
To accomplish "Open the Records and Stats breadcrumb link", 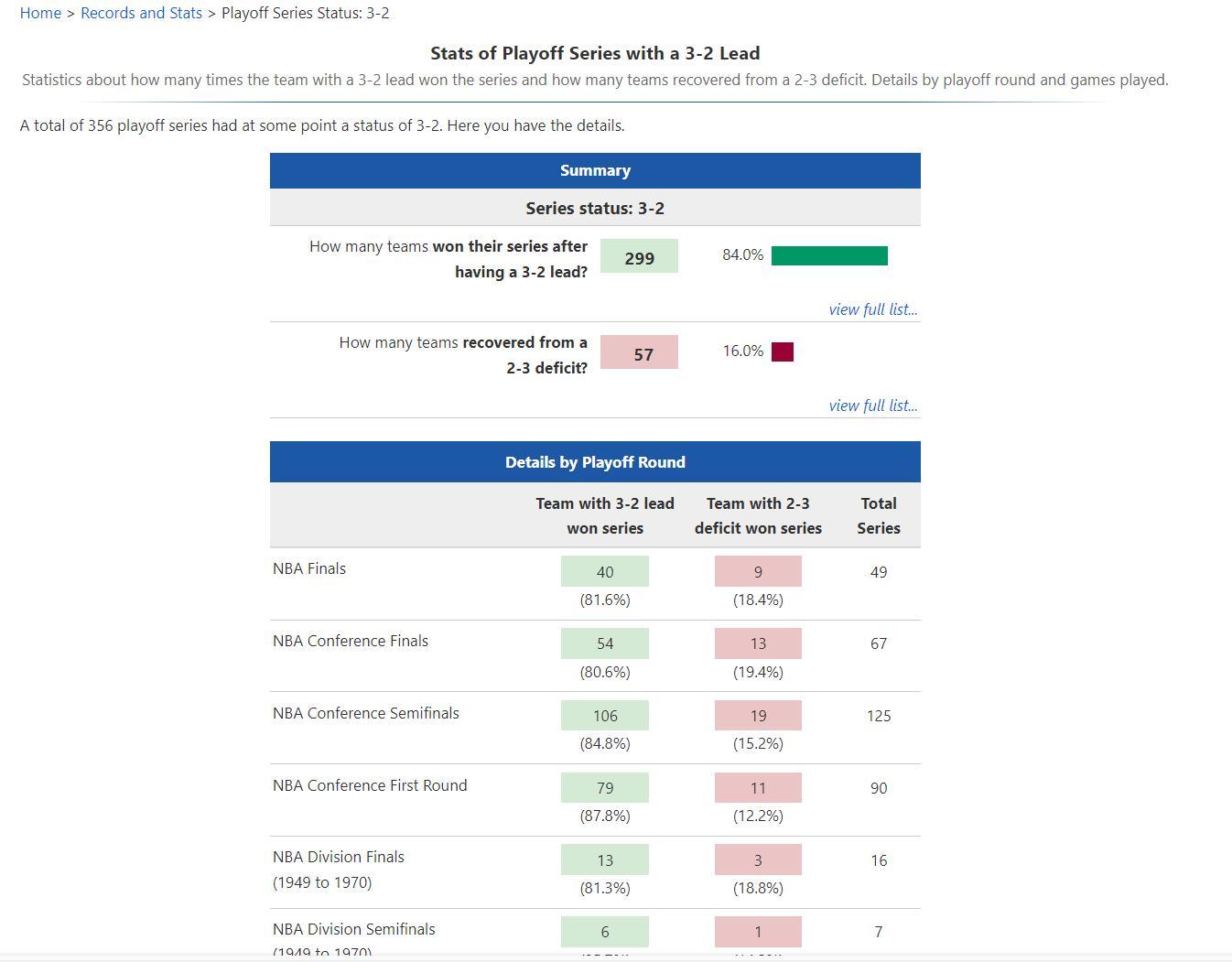I will [x=141, y=13].
